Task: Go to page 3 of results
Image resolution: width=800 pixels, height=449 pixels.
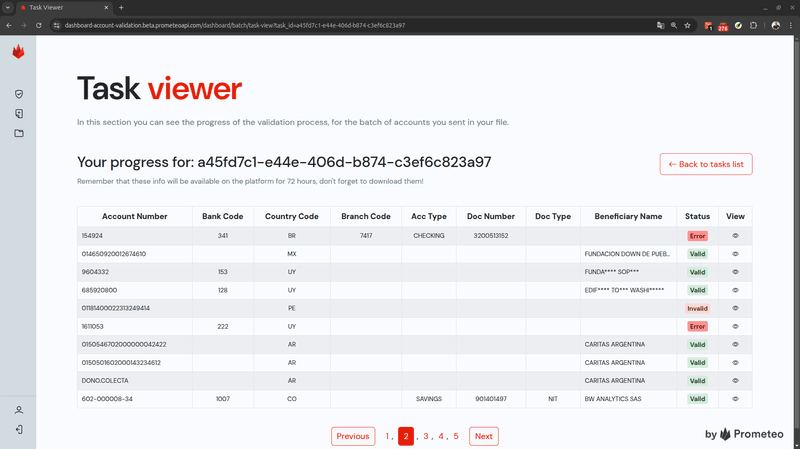Action: tap(425, 436)
